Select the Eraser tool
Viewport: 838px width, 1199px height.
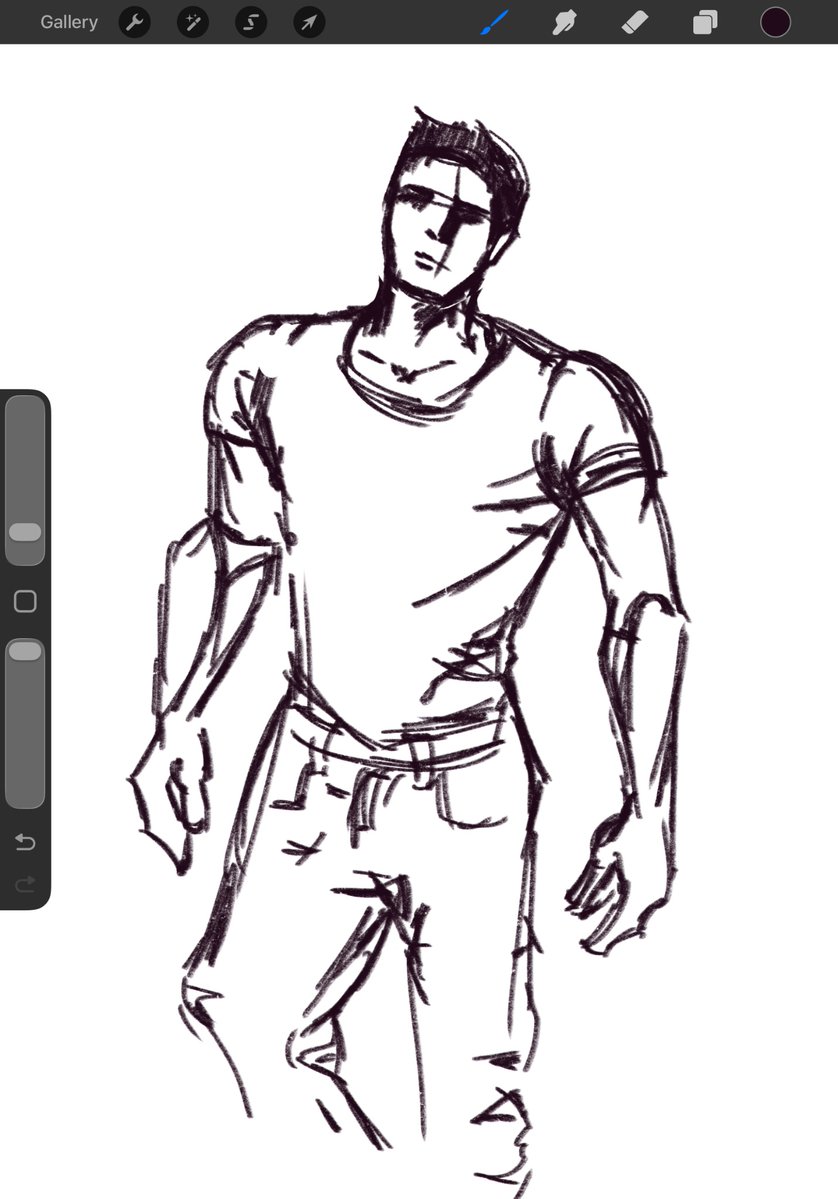tap(635, 22)
